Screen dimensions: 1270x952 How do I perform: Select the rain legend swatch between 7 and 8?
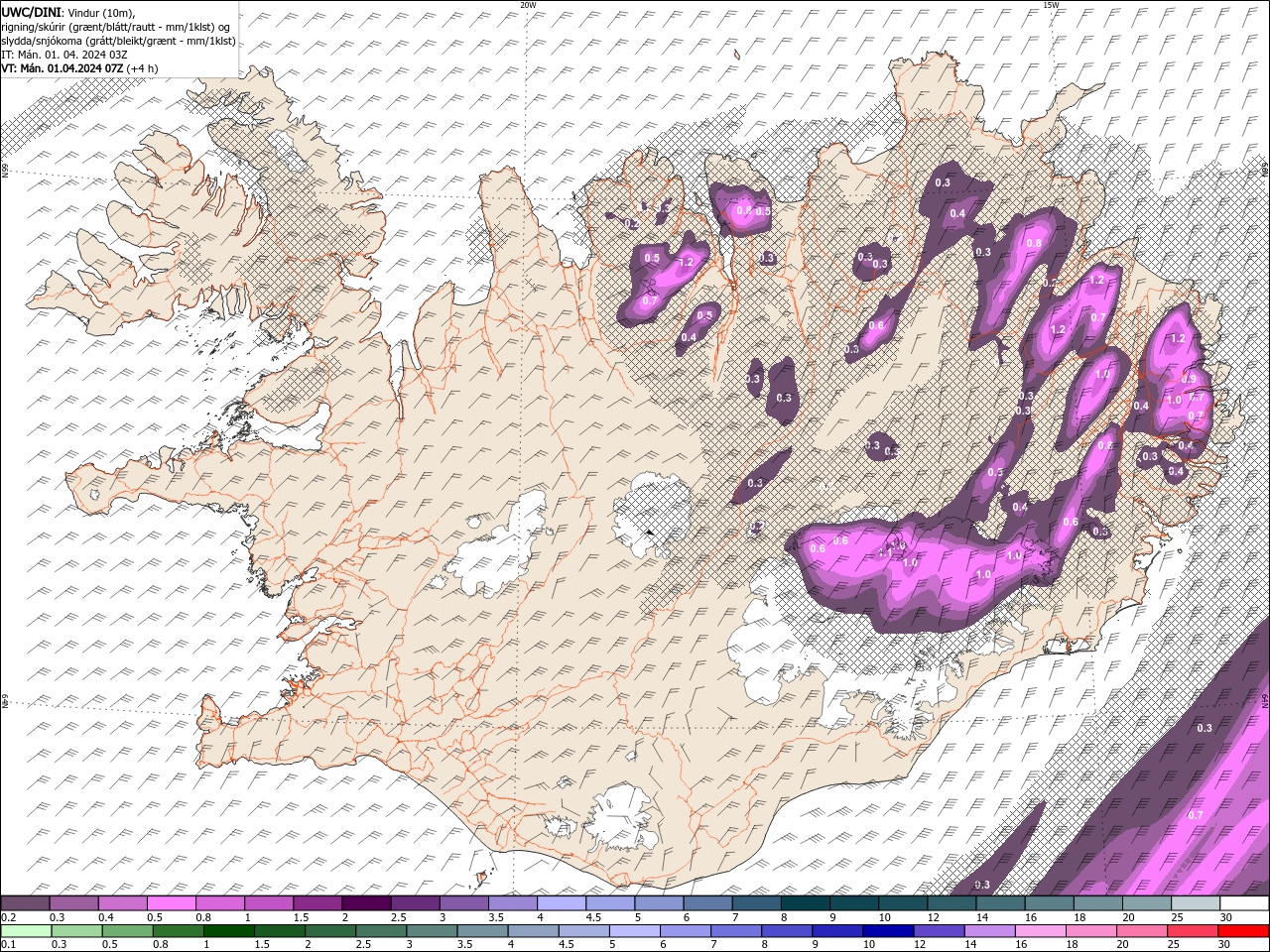(x=736, y=931)
